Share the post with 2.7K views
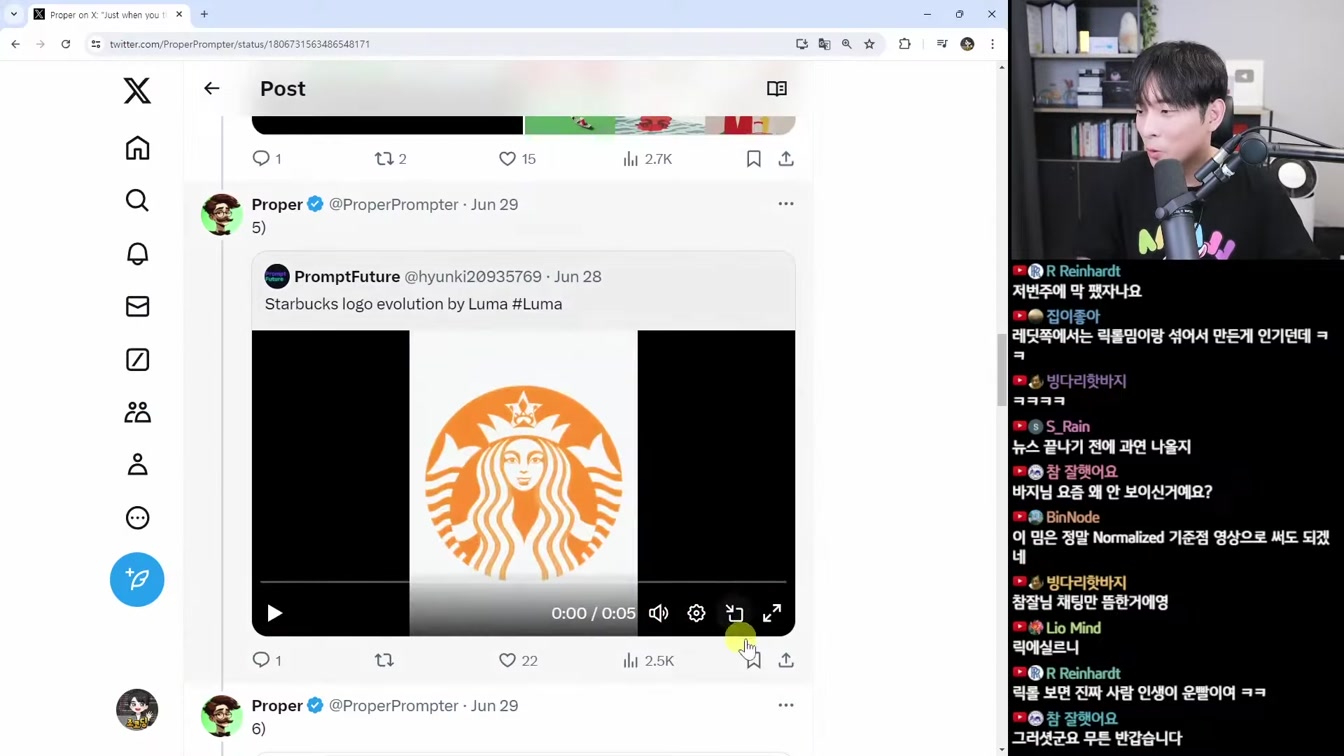 pos(786,159)
